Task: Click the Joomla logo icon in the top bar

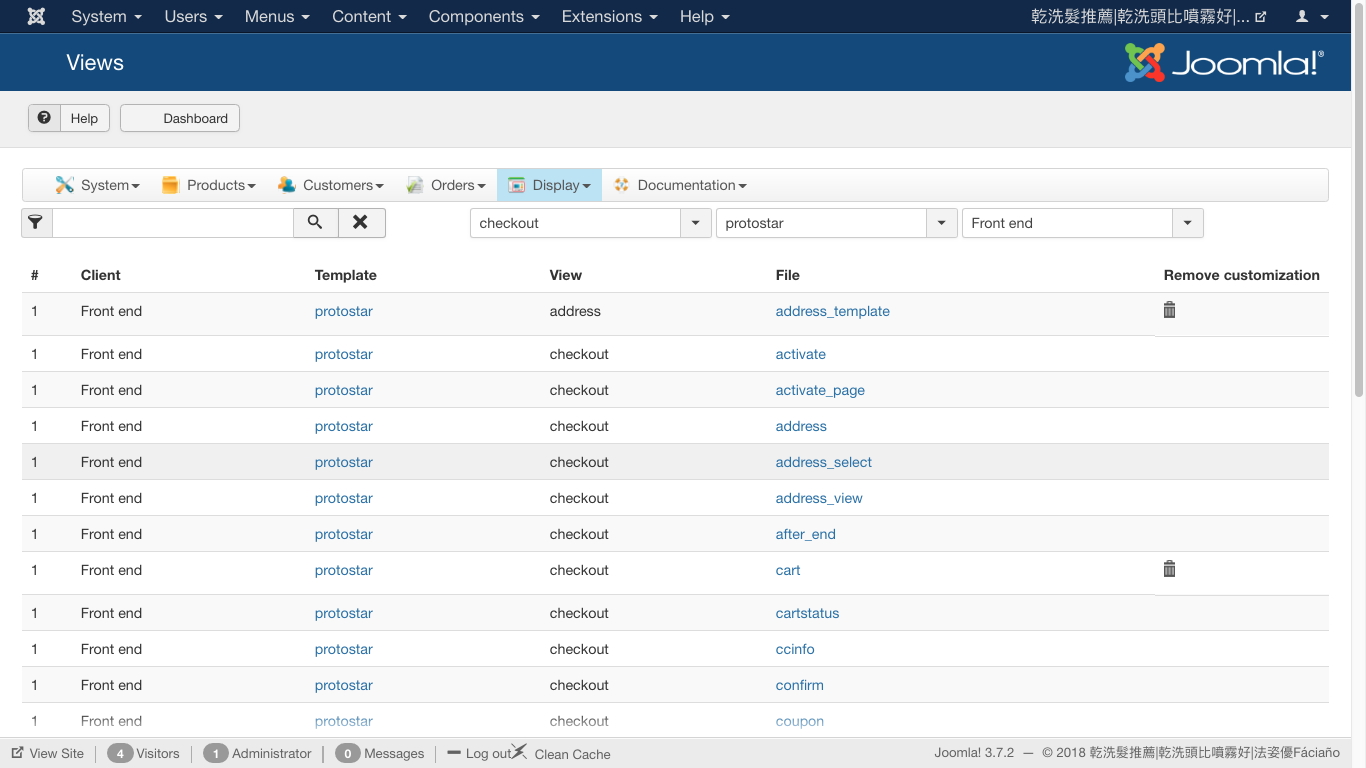Action: [x=36, y=16]
